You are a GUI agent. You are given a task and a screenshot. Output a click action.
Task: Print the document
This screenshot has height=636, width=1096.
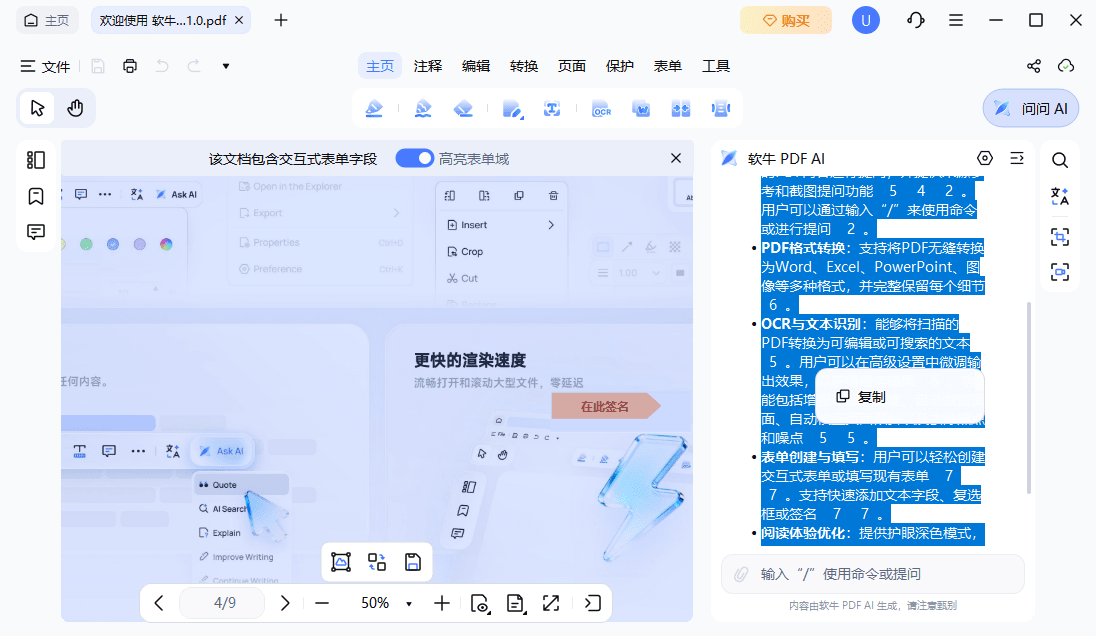pyautogui.click(x=130, y=66)
